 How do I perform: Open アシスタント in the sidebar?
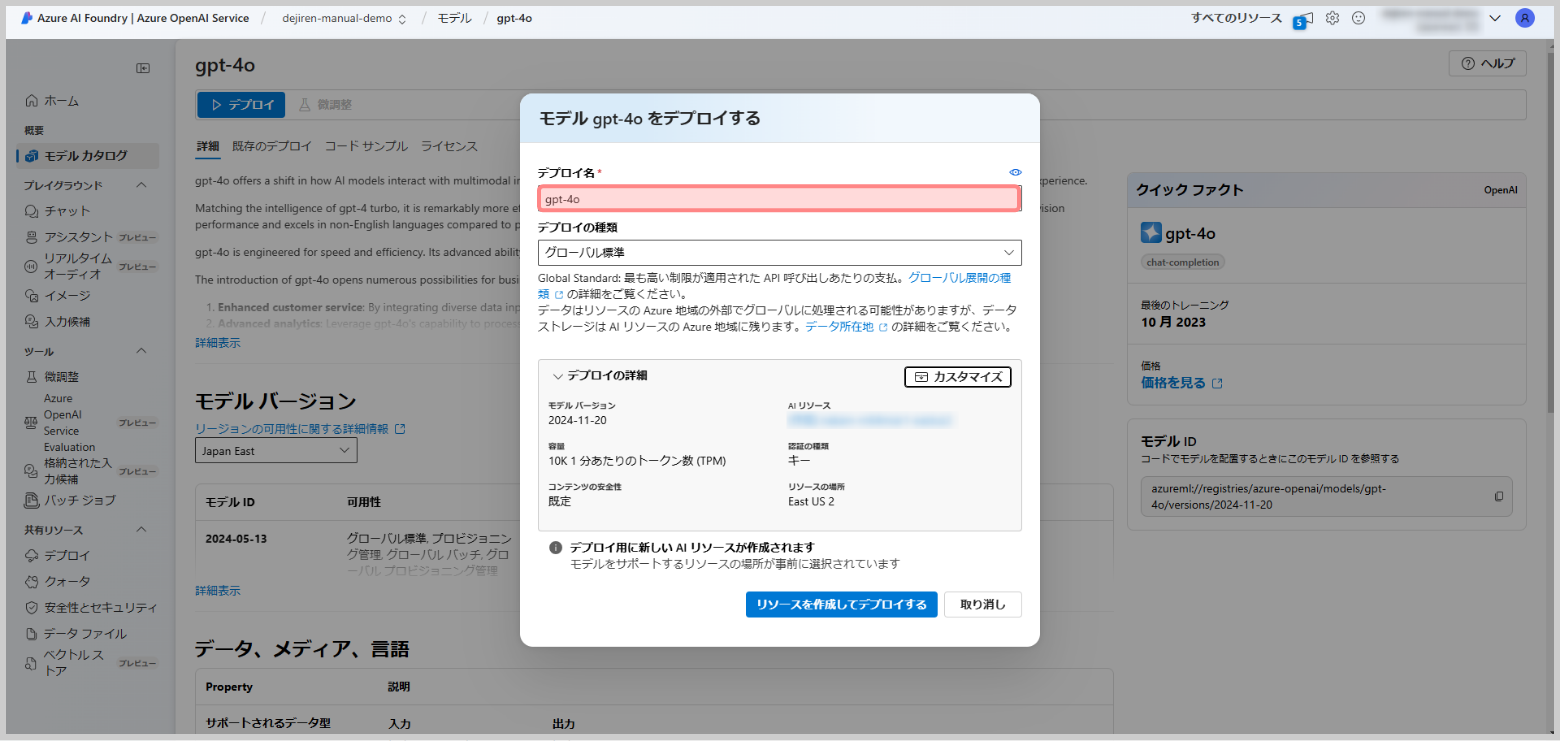click(x=78, y=237)
